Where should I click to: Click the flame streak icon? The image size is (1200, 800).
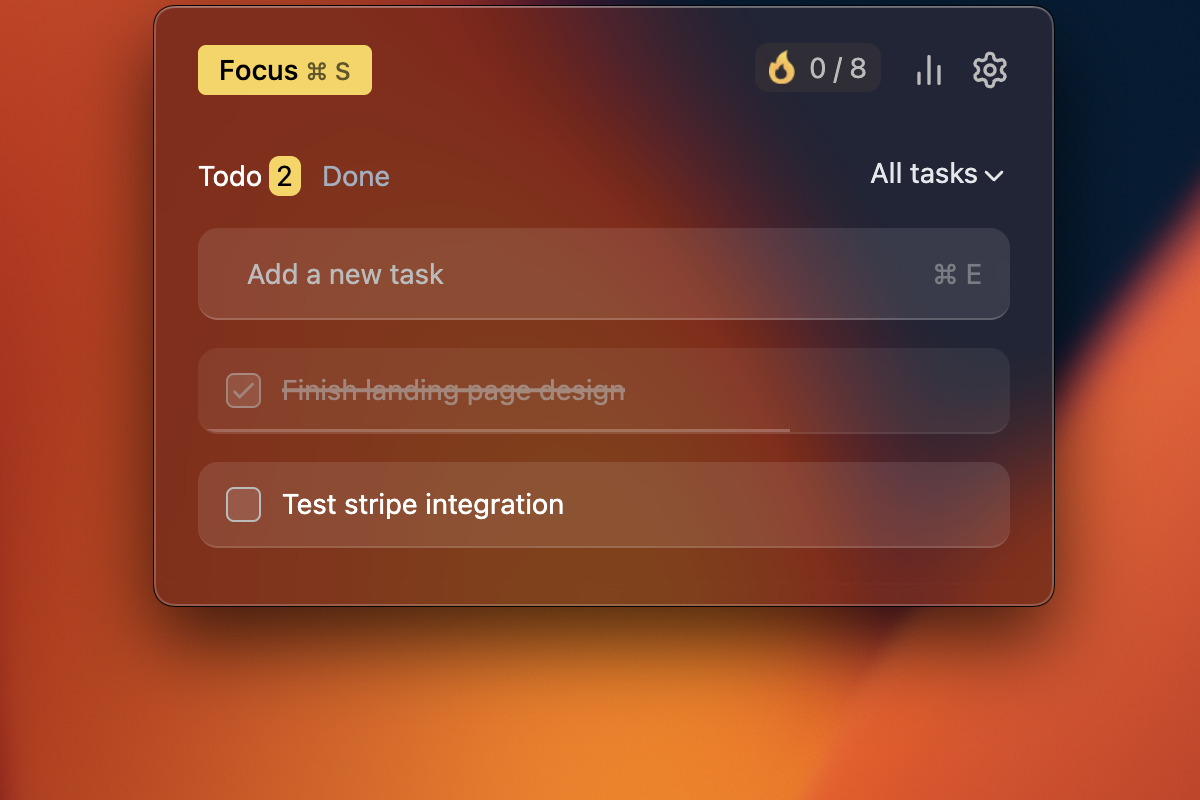tap(782, 69)
